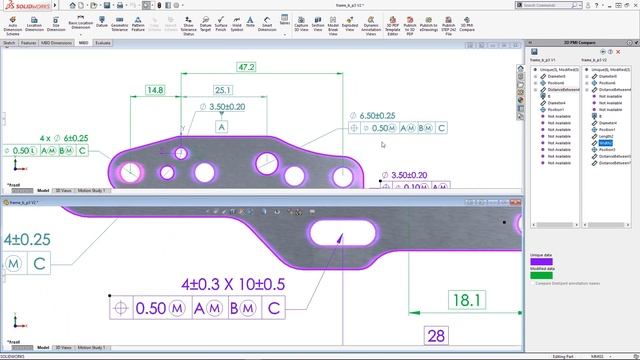Close the 3D PMI Compare panel with red X
Image resolution: width=640 pixels, height=360 pixels.
pos(618,52)
